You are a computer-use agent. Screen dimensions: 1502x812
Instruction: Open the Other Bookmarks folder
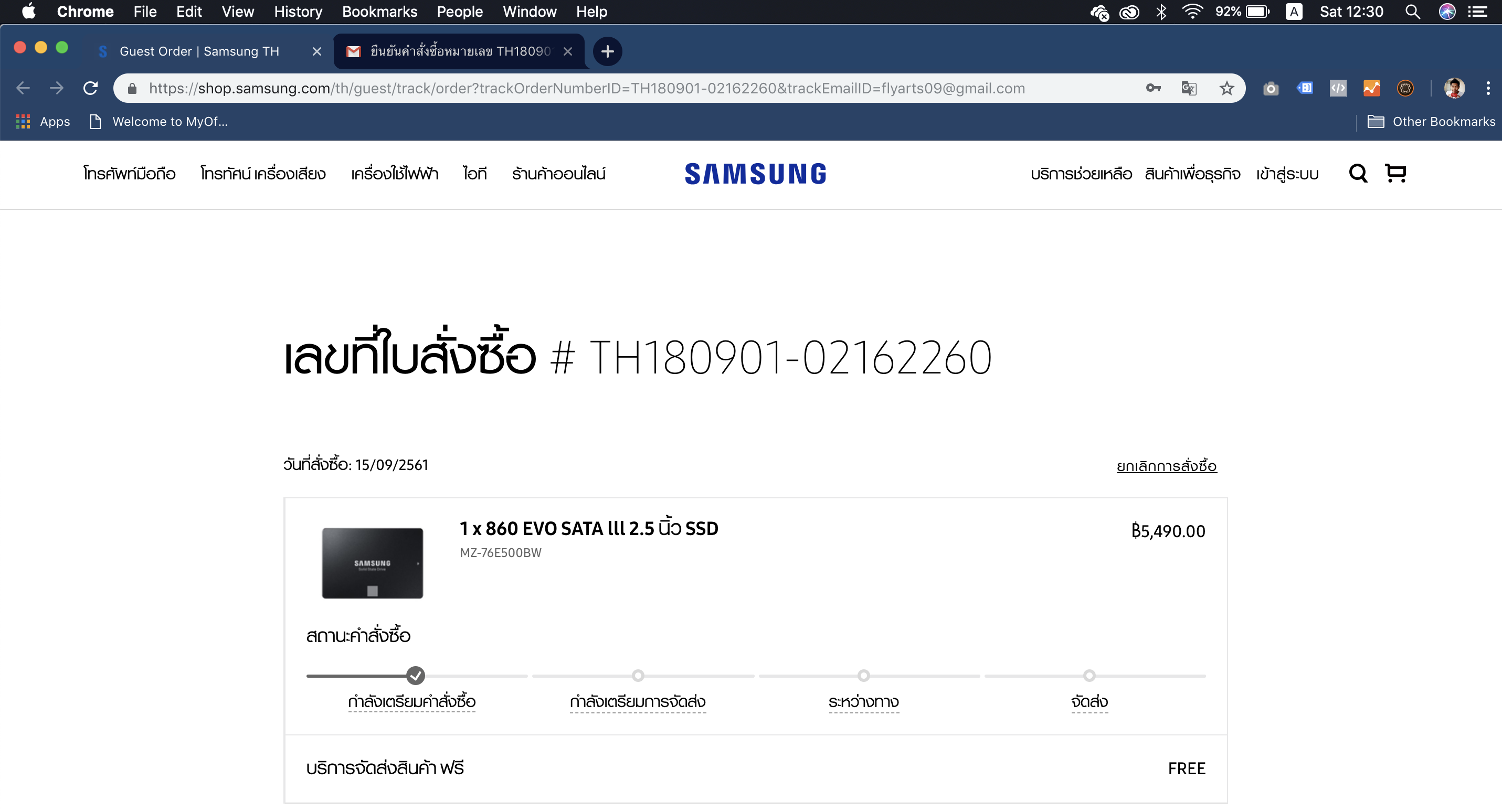pos(1432,121)
